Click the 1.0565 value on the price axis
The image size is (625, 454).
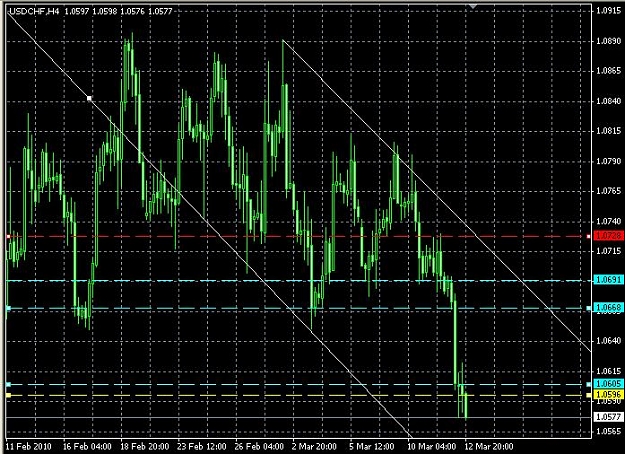coord(608,431)
